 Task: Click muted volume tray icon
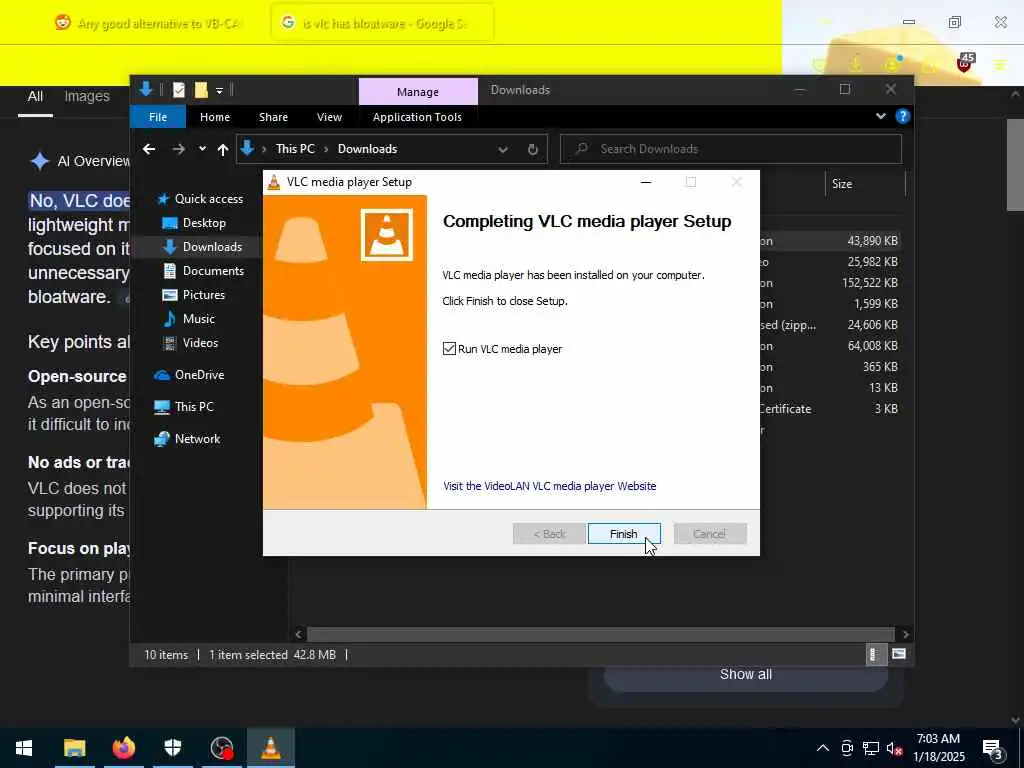[894, 748]
